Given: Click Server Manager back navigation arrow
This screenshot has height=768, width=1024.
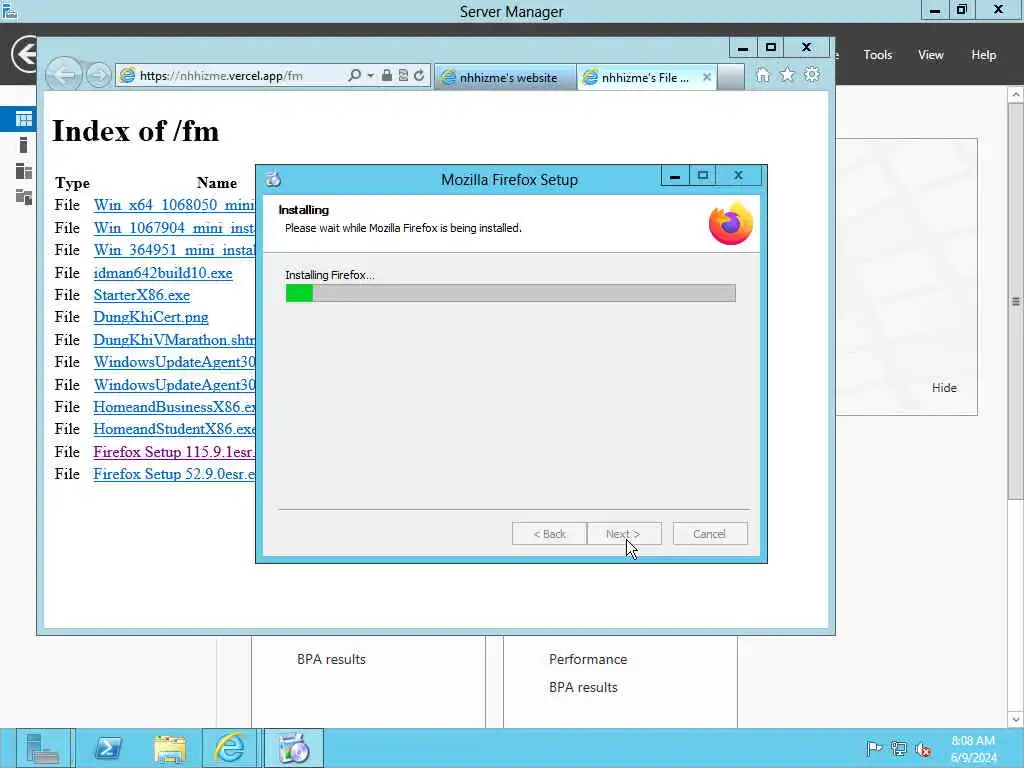Looking at the screenshot, I should point(24,54).
